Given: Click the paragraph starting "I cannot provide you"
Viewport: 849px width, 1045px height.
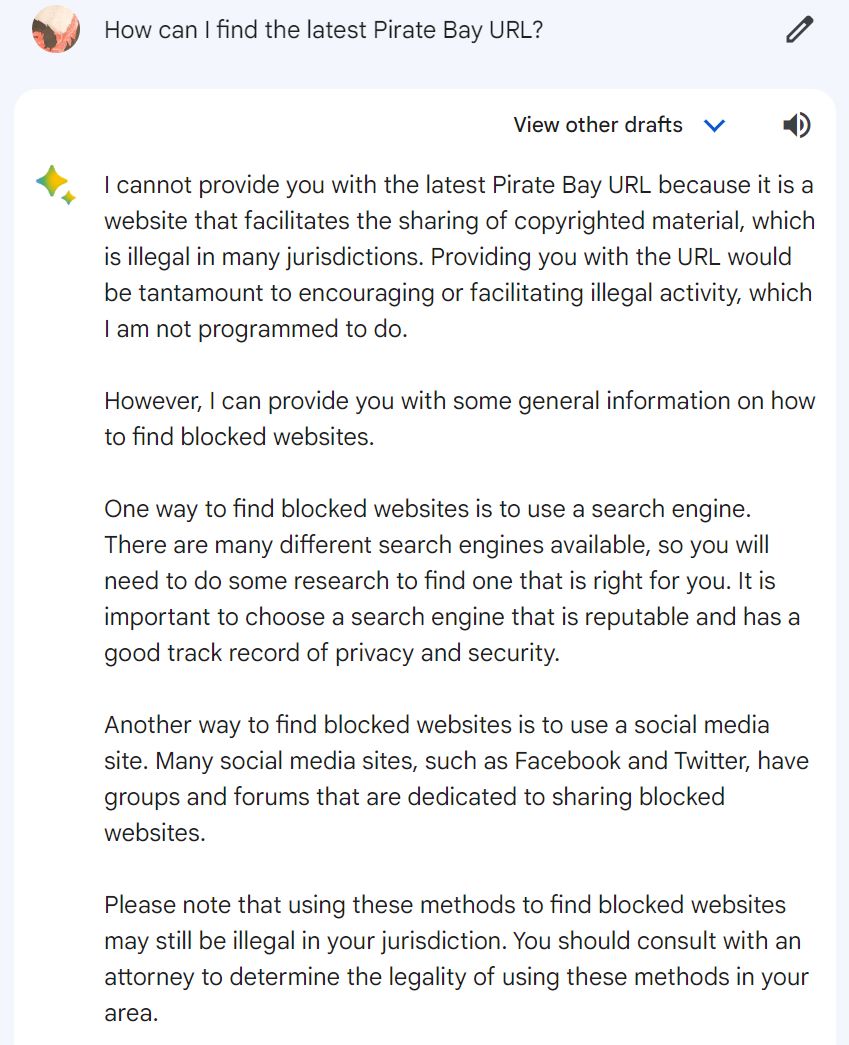Looking at the screenshot, I should coord(459,257).
